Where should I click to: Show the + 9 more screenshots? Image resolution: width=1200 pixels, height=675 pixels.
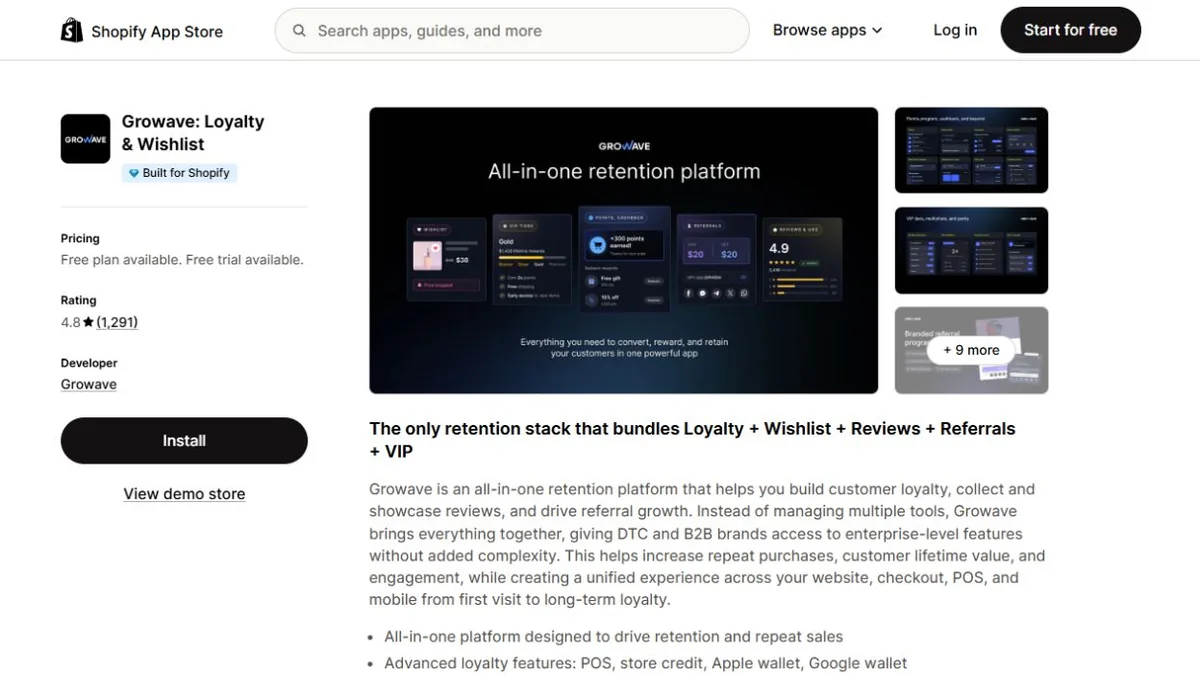[971, 350]
